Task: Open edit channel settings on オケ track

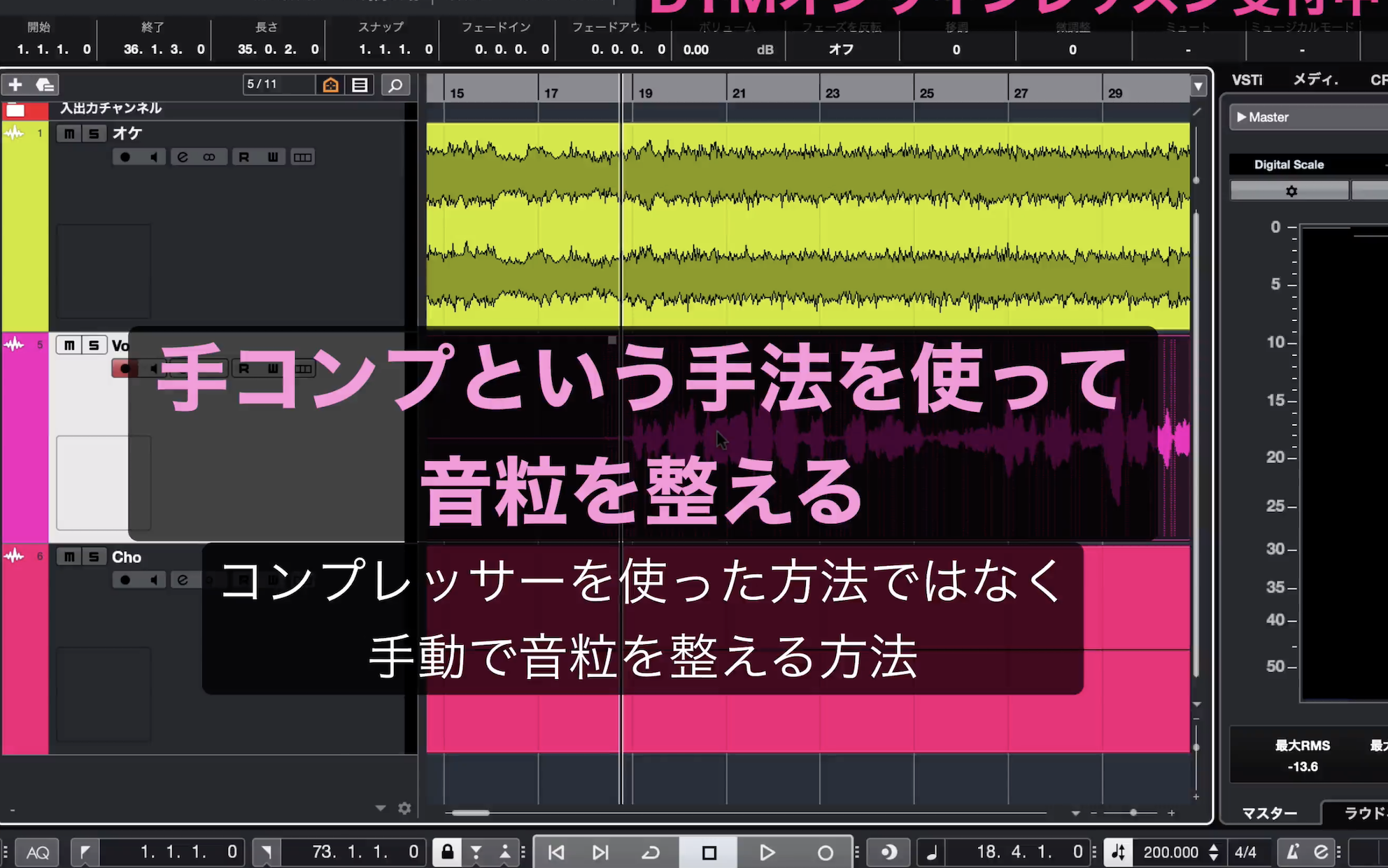Action: pos(183,157)
